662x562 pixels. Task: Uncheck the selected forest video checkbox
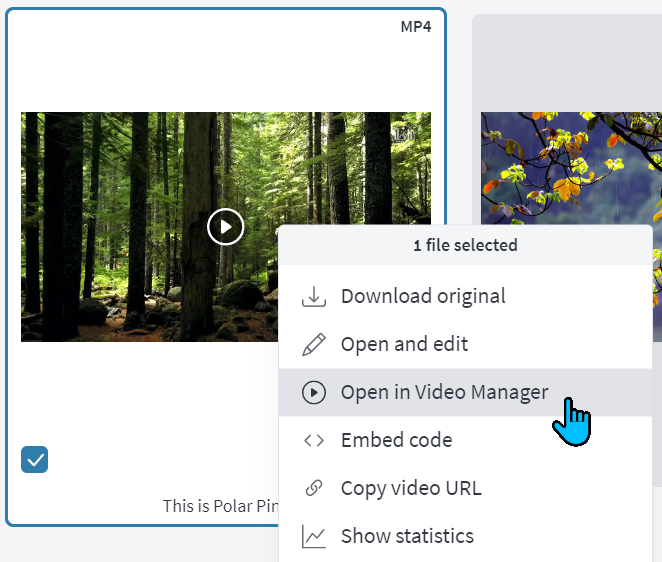pyautogui.click(x=35, y=459)
